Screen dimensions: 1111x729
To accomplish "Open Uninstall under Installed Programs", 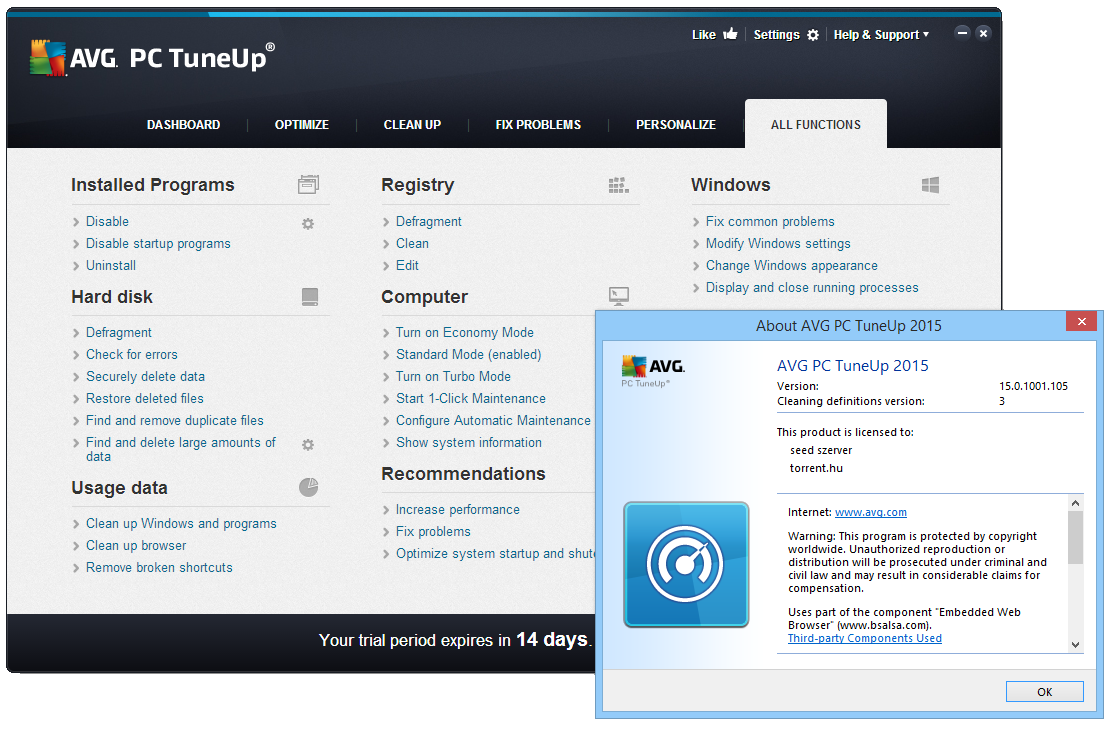I will (111, 266).
